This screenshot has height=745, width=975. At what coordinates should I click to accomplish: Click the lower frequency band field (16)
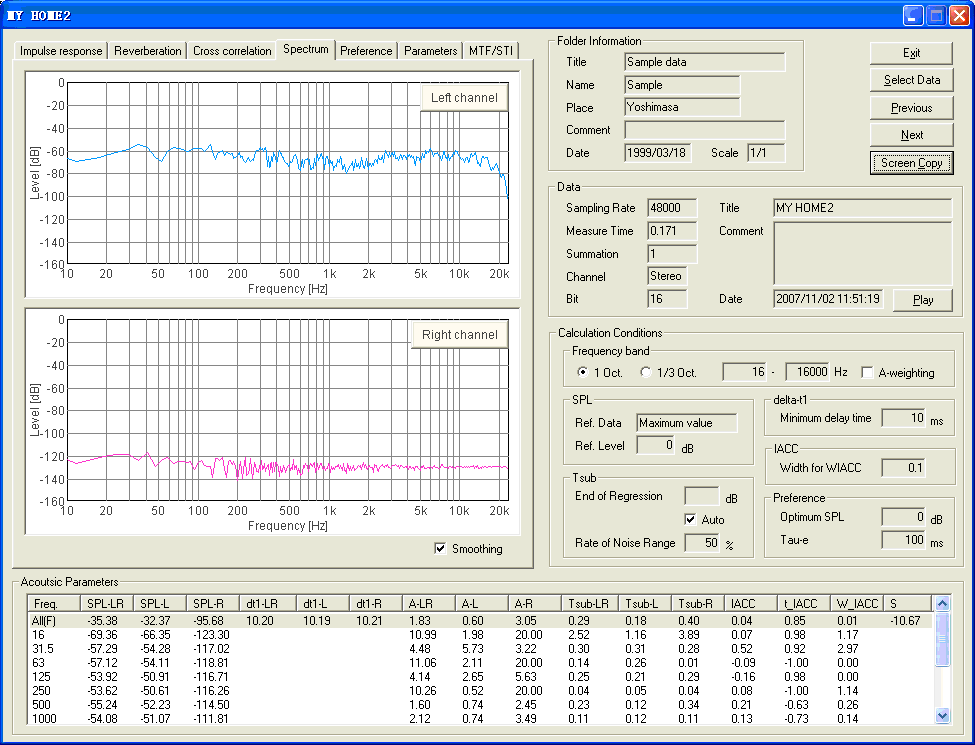(744, 372)
